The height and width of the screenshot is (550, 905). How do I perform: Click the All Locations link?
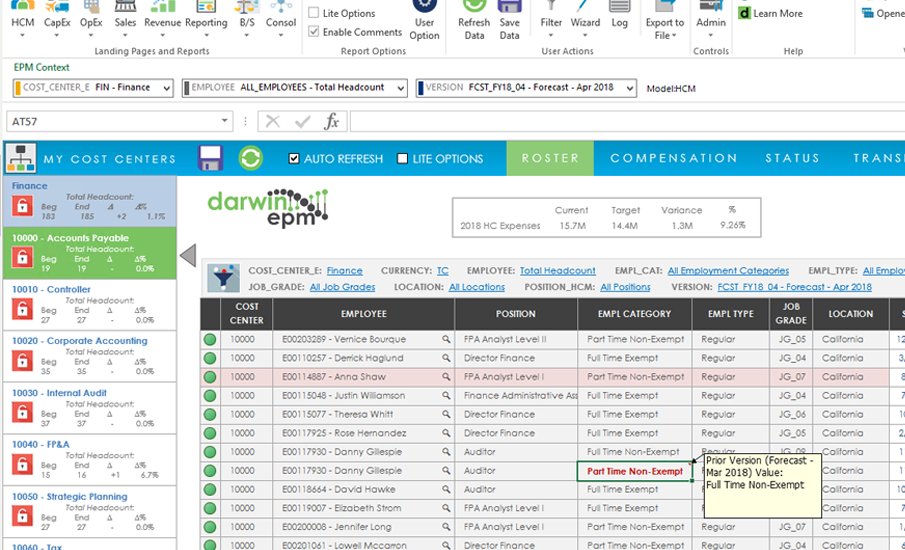click(x=477, y=287)
